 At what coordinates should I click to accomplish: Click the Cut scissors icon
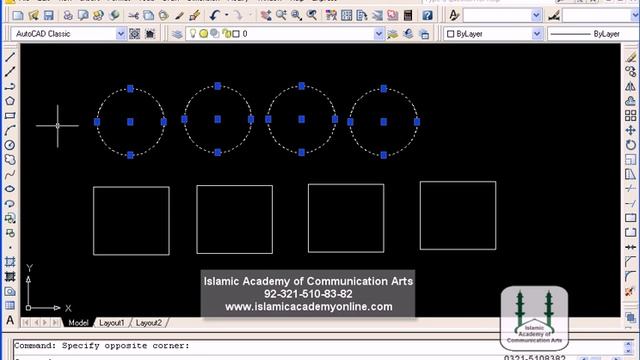point(133,16)
